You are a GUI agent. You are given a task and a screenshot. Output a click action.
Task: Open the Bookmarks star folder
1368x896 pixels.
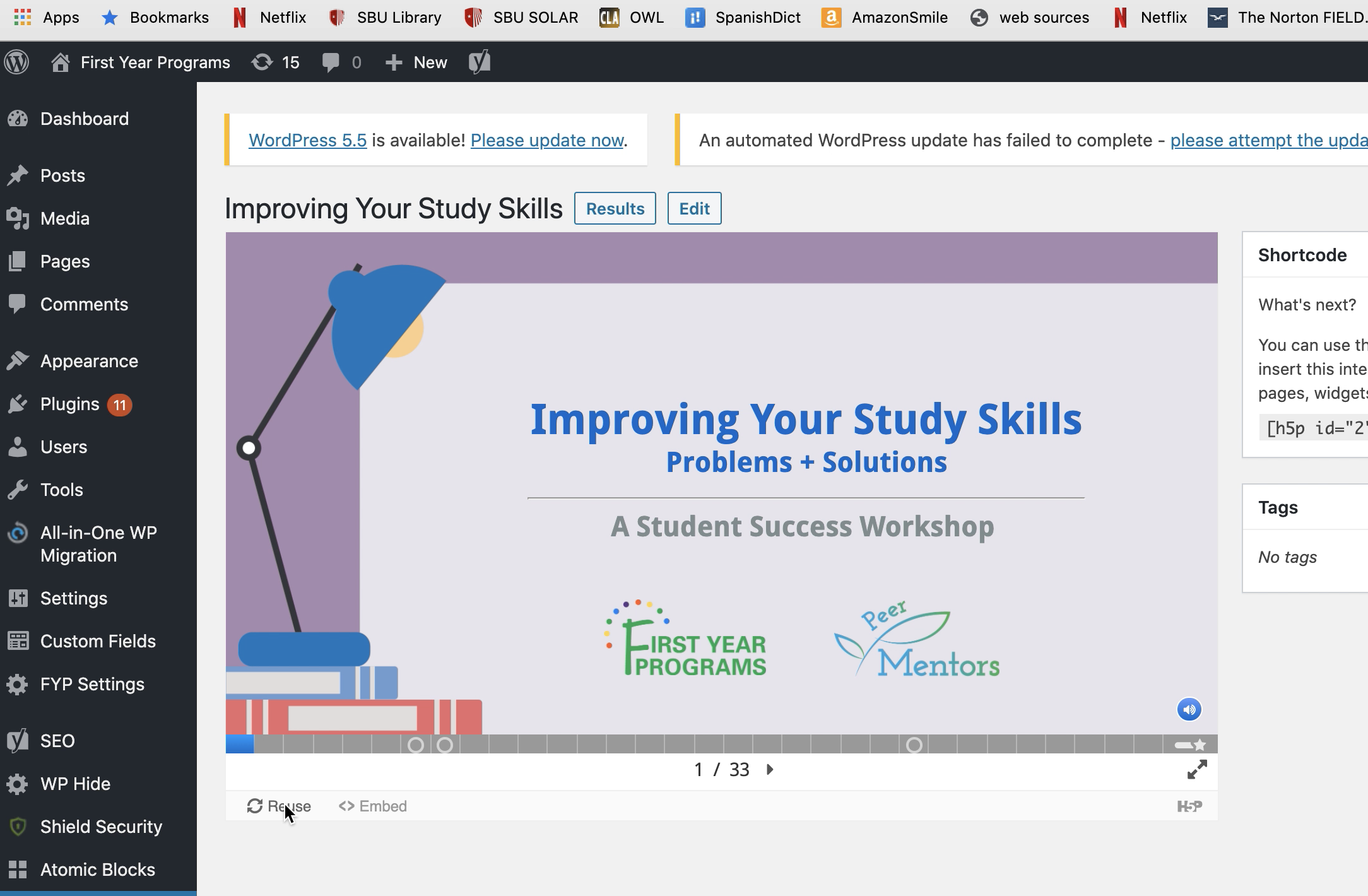(x=155, y=17)
